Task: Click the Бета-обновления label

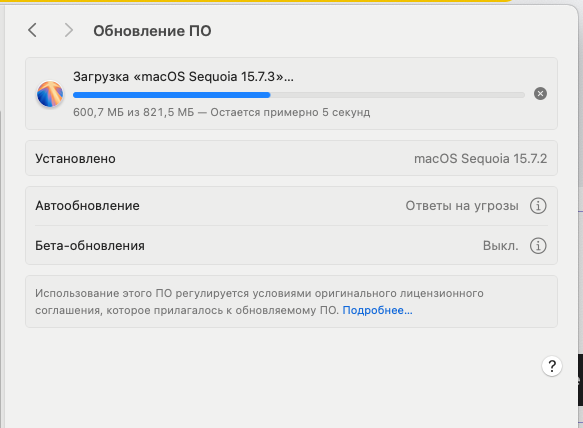Action: tap(90, 246)
